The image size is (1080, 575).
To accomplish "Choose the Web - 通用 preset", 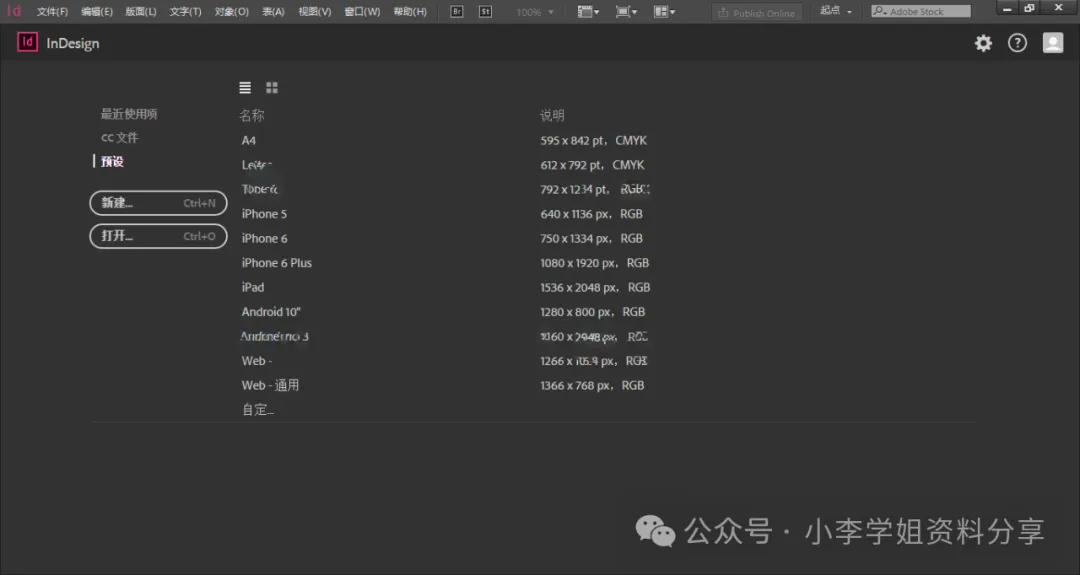I will coord(270,386).
